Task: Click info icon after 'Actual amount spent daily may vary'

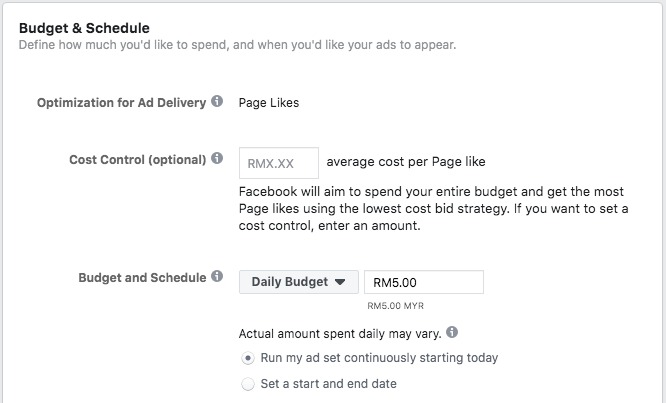Action: (x=452, y=332)
